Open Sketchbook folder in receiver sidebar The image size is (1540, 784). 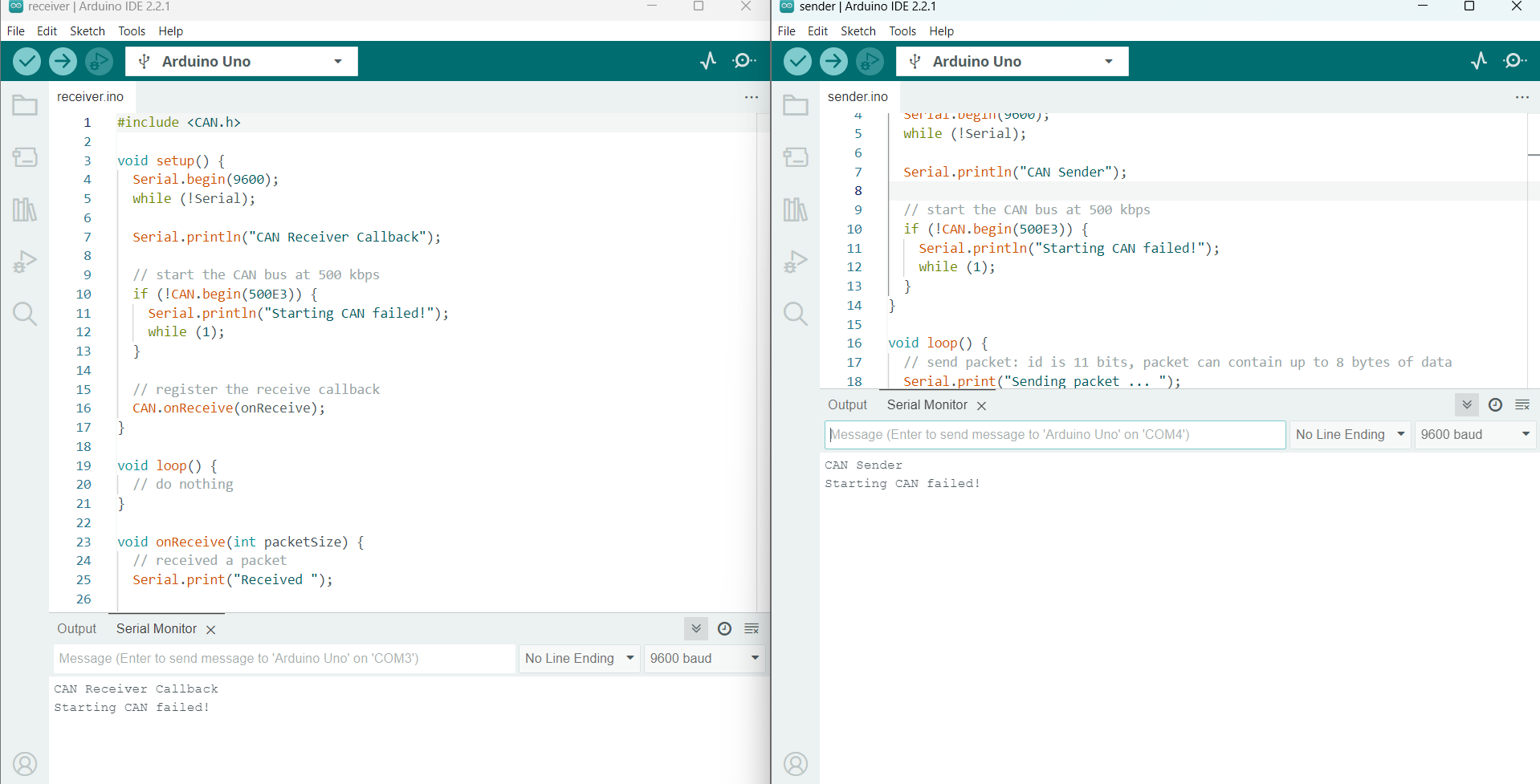click(25, 105)
